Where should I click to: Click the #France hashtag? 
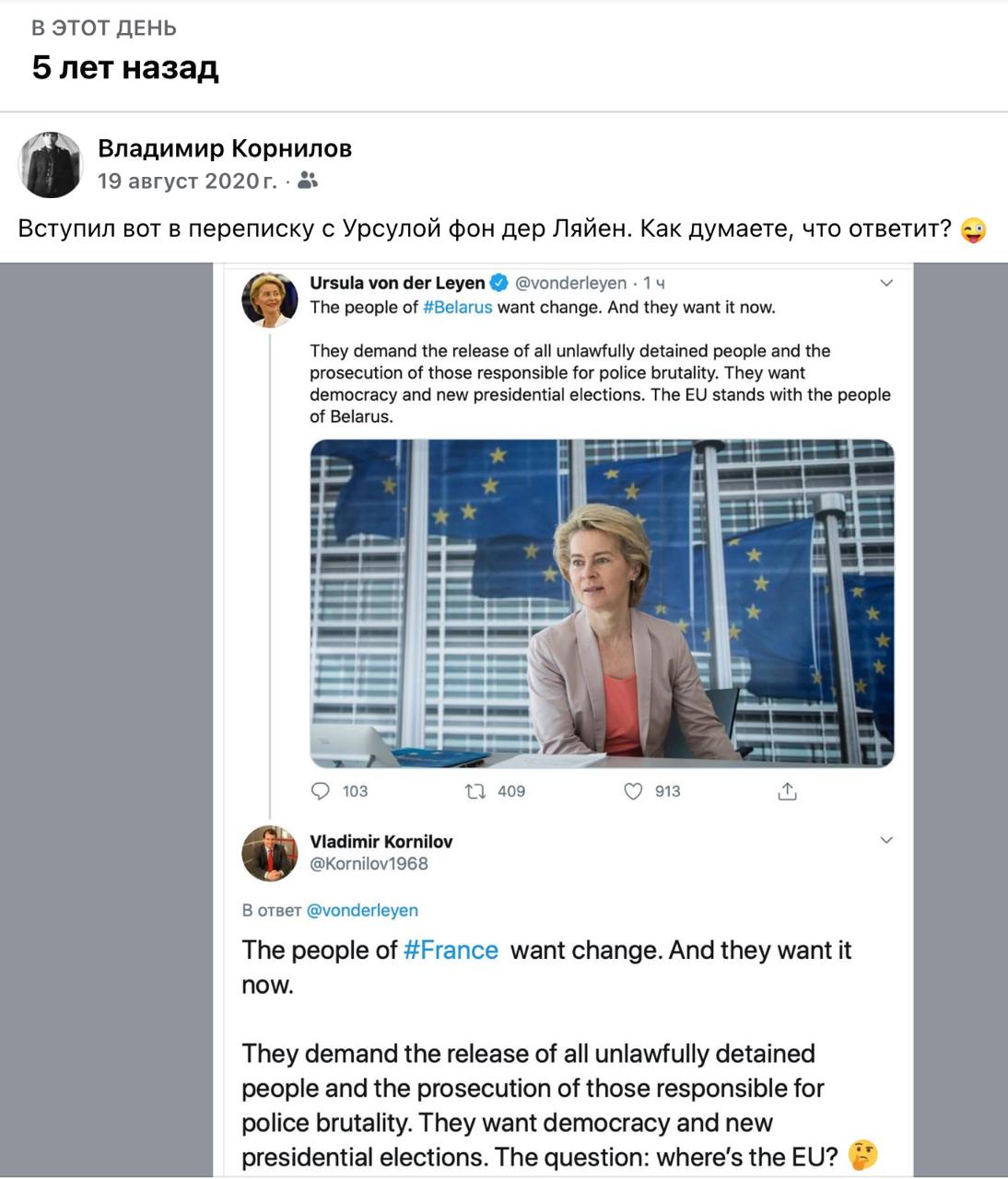pos(451,950)
